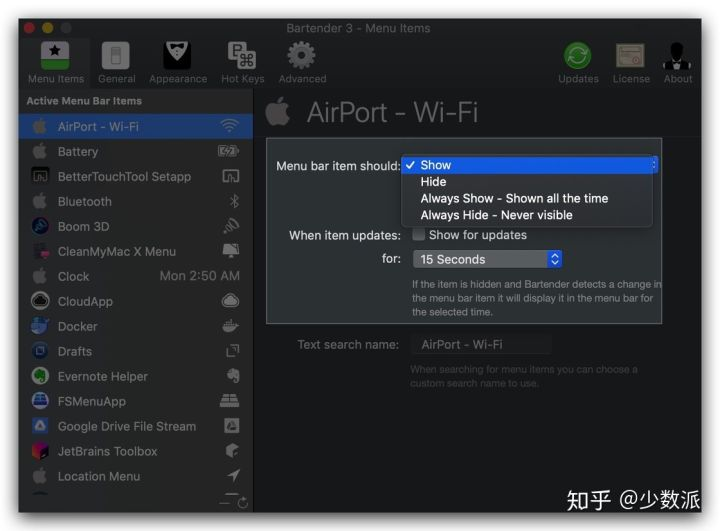Select CloudApp in the list
Screen dimensions: 720x531
tap(136, 301)
